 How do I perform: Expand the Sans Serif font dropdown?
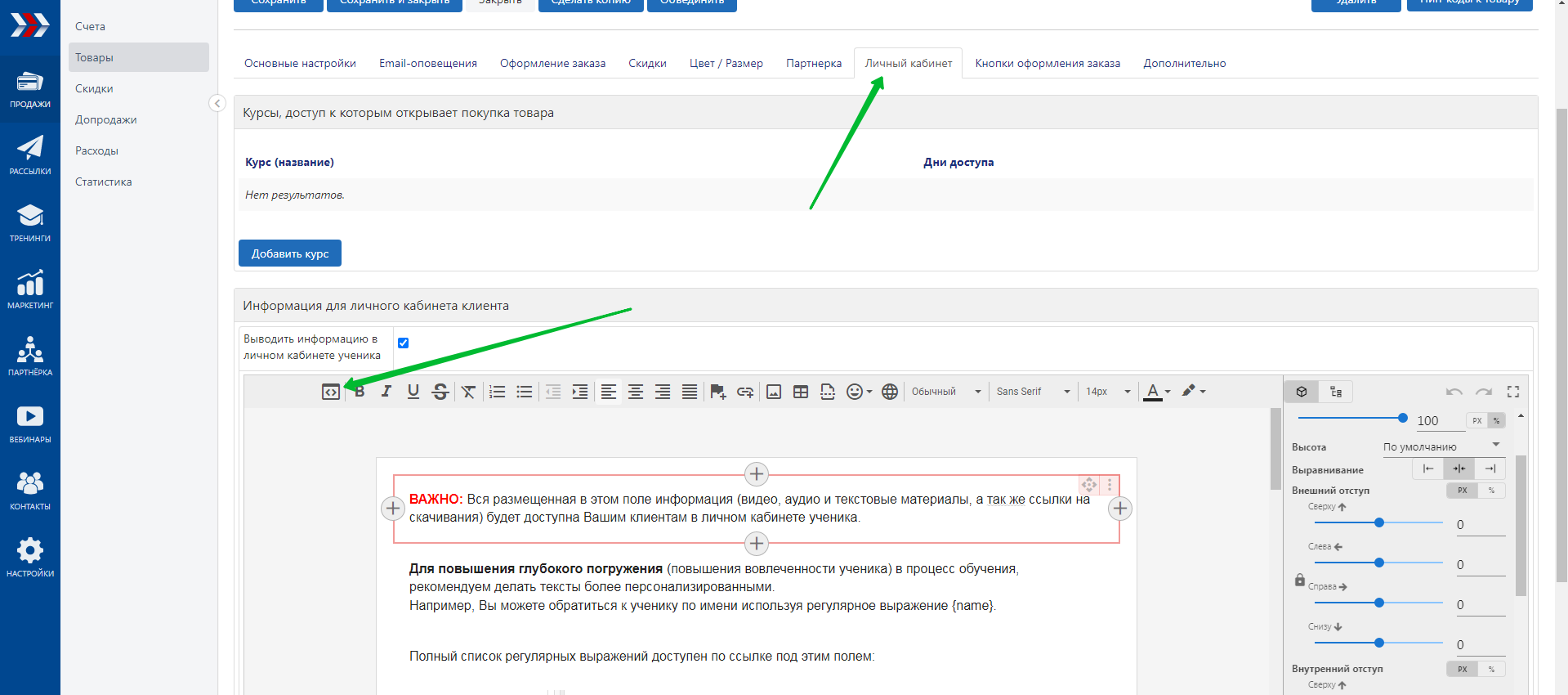[1033, 392]
